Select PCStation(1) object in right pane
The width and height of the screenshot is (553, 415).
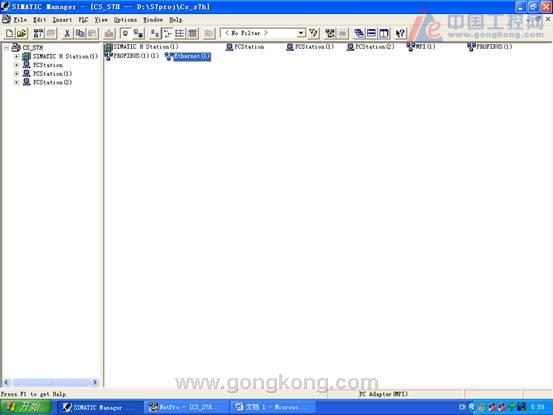(310, 47)
